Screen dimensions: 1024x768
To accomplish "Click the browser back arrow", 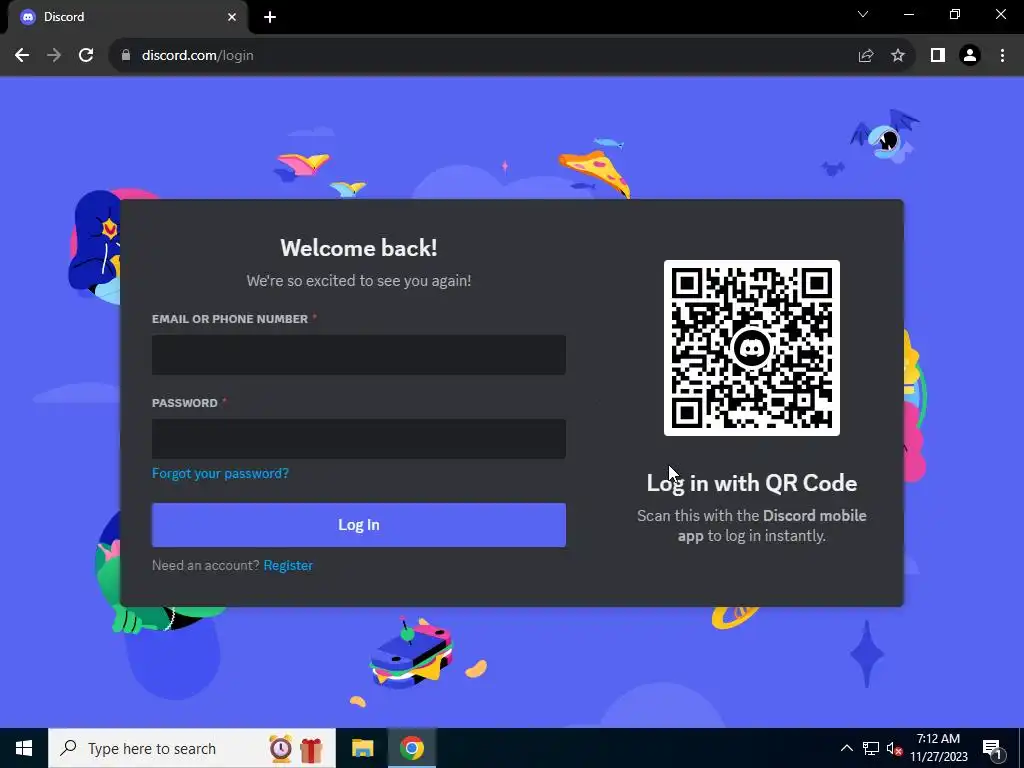I will (22, 56).
